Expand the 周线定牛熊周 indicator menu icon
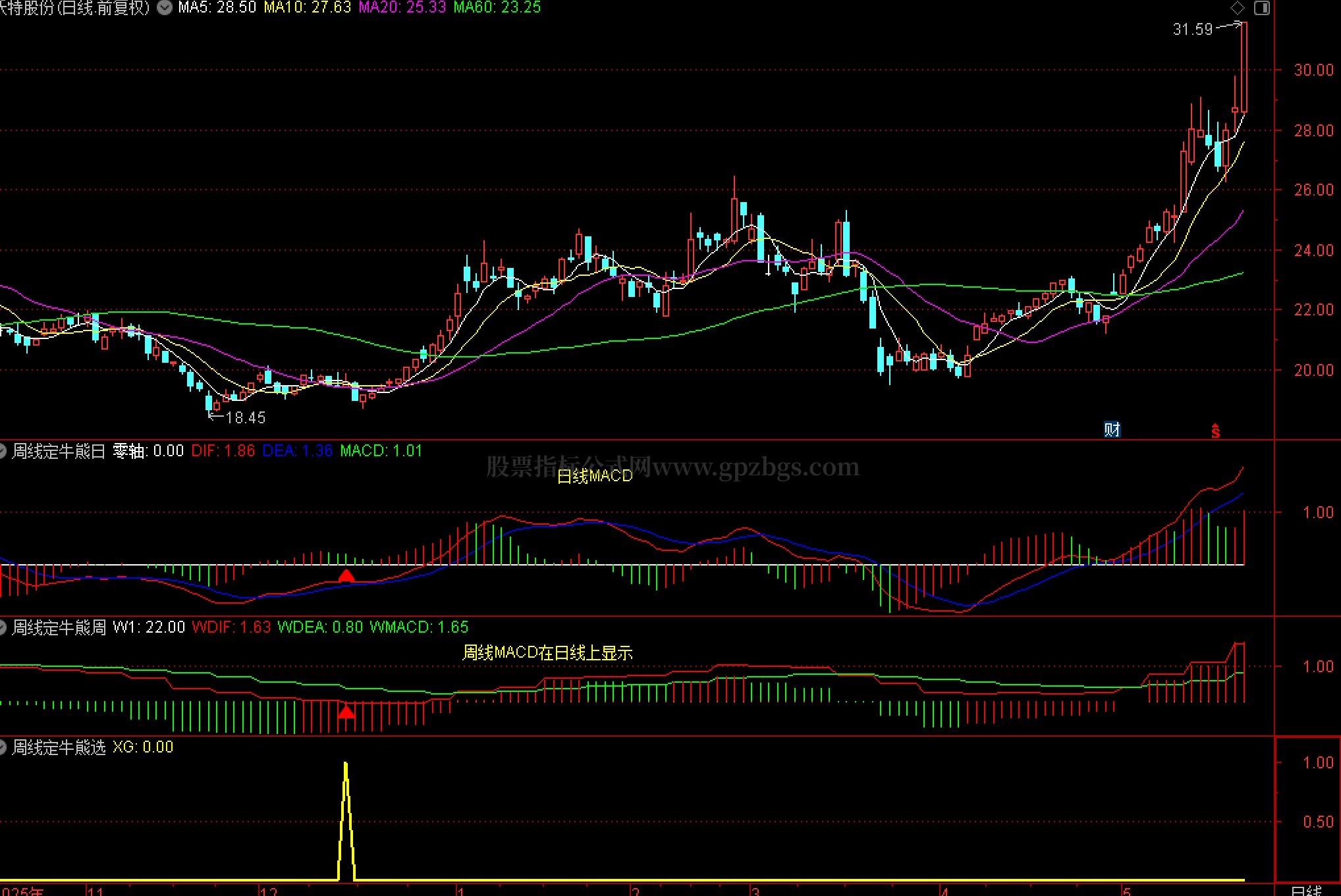Image resolution: width=1341 pixels, height=896 pixels. click(2, 627)
